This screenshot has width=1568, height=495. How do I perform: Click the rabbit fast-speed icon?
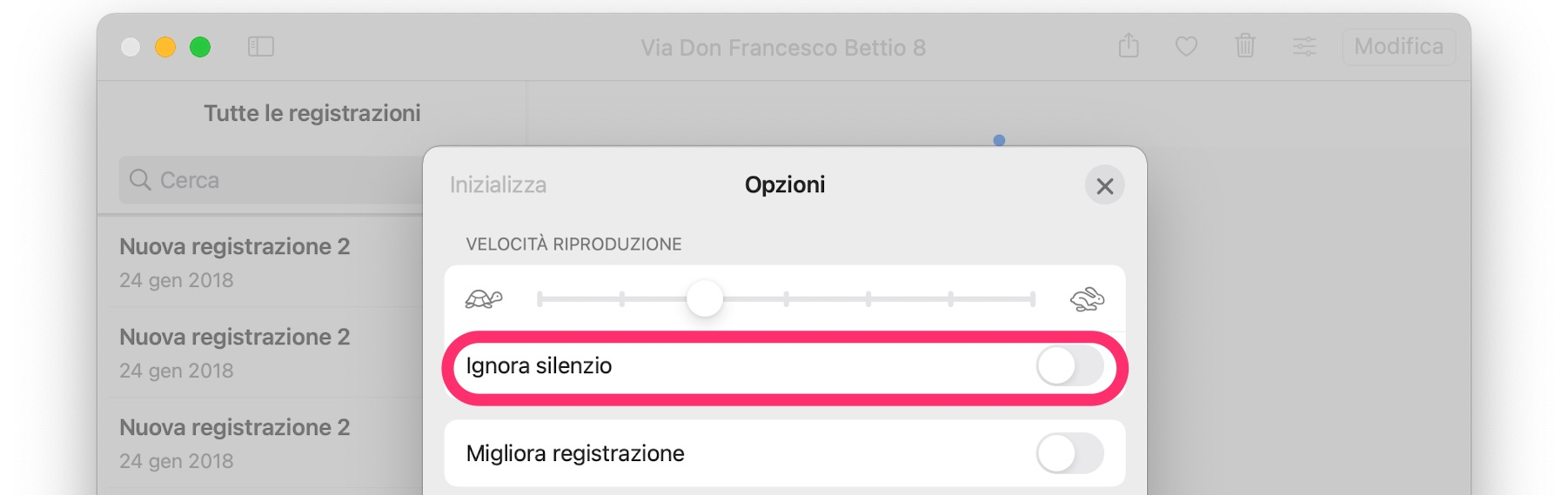[1087, 299]
